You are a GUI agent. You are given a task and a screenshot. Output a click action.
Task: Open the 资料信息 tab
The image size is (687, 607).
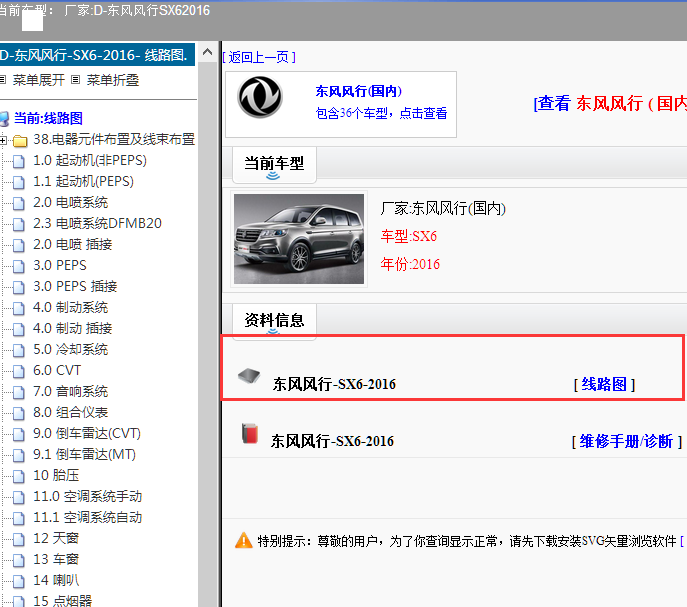tap(274, 321)
